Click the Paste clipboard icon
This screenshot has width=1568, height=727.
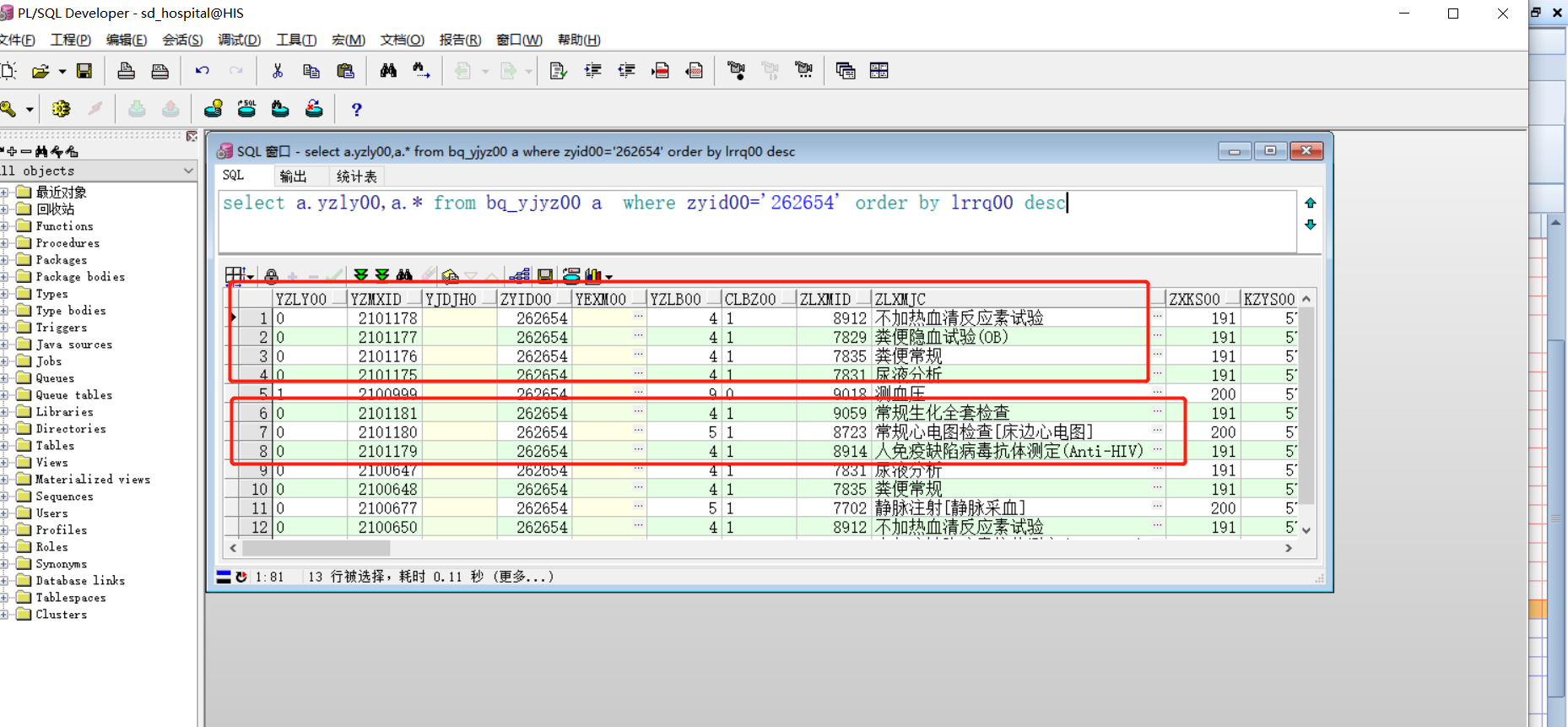[x=345, y=71]
